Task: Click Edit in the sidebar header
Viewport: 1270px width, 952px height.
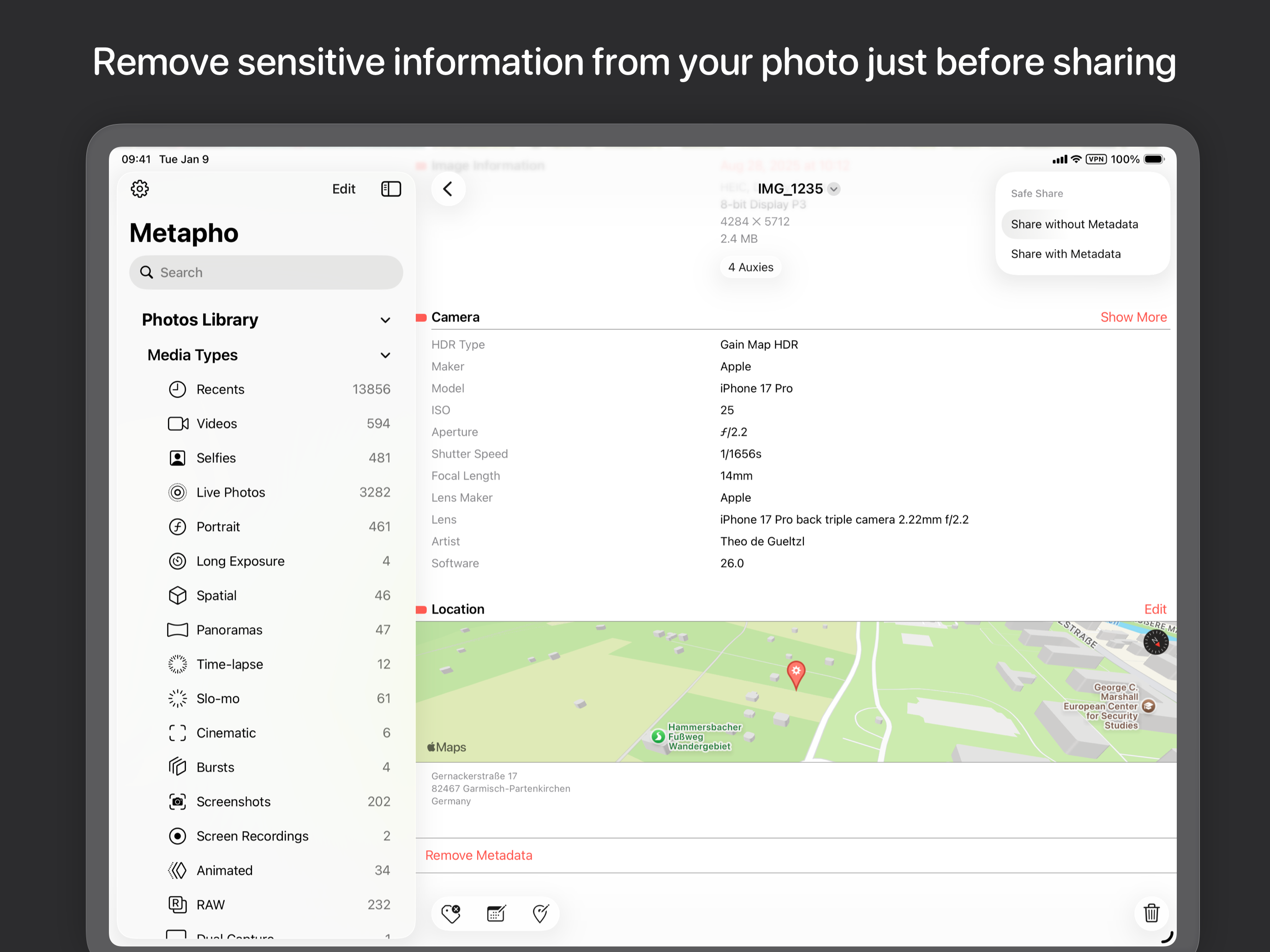Action: coord(343,189)
